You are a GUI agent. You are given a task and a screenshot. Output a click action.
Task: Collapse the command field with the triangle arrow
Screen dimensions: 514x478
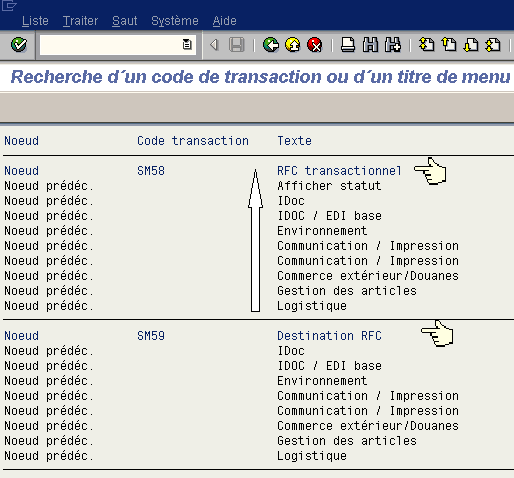click(214, 45)
